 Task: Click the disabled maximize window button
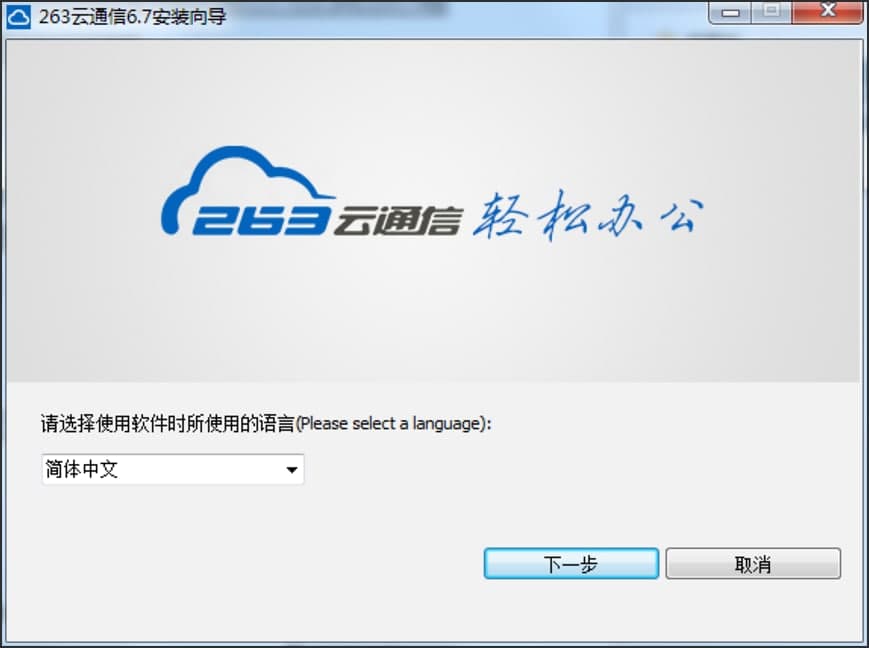pyautogui.click(x=771, y=12)
